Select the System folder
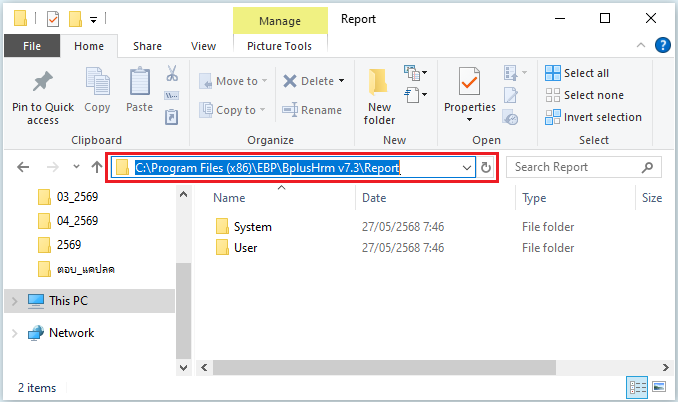Viewport: 678px width, 402px height. pos(252,227)
